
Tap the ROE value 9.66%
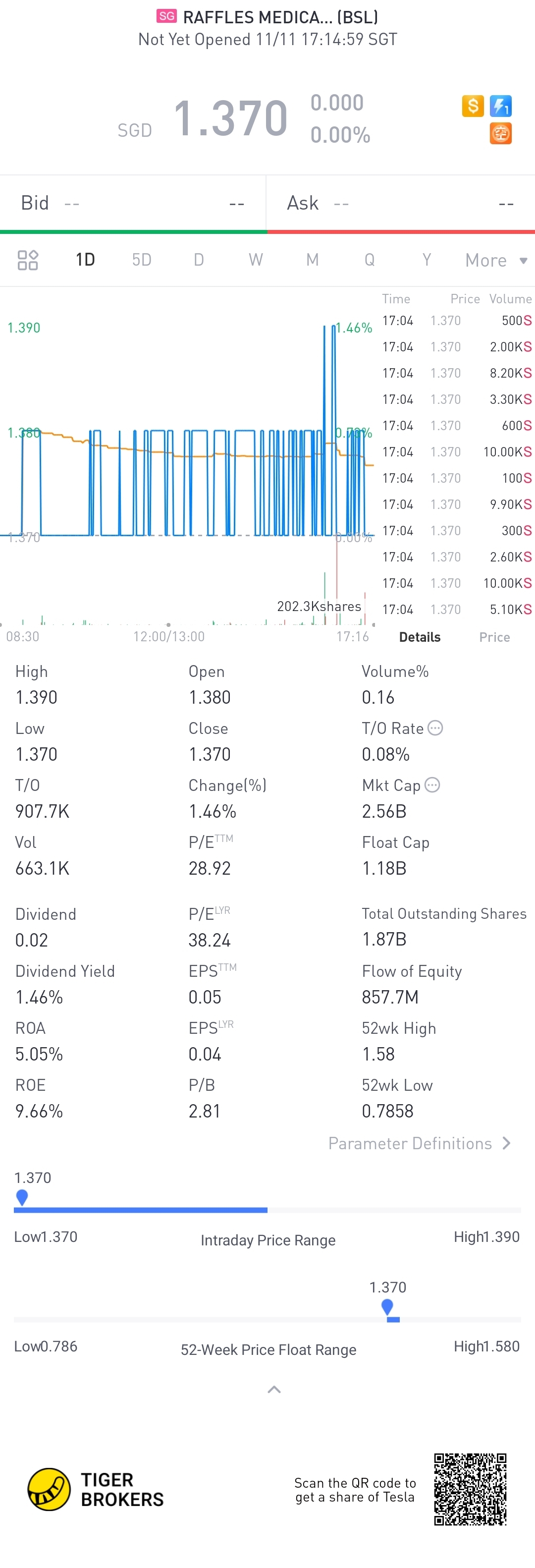39,1112
